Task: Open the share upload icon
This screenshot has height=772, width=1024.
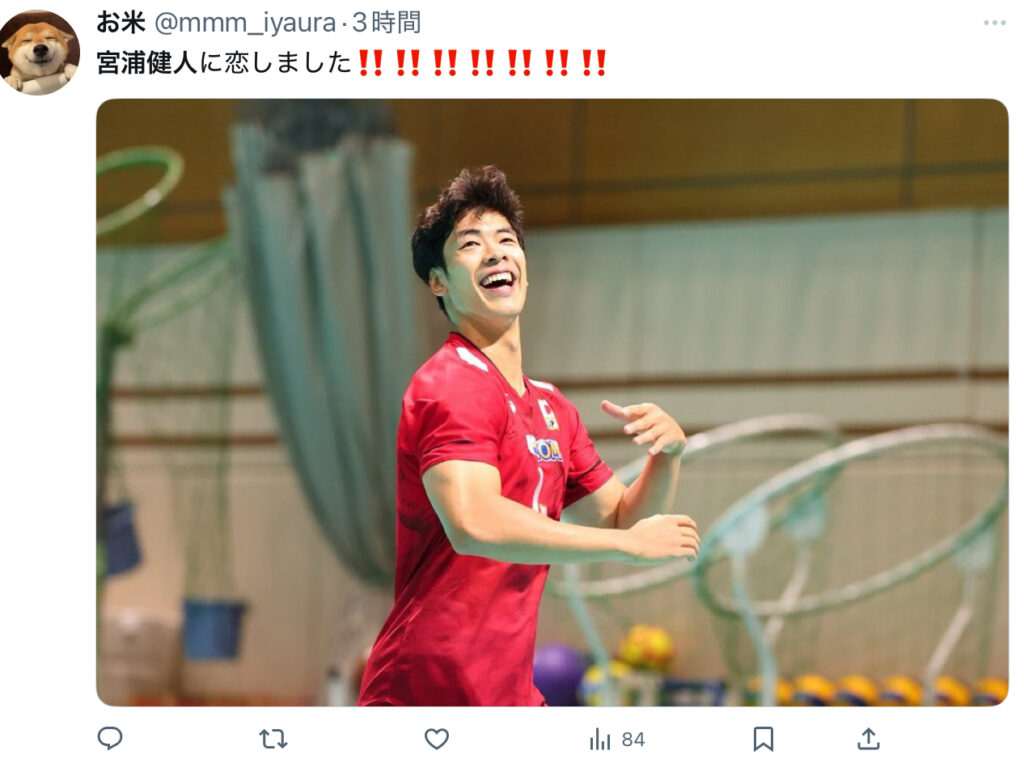Action: [x=868, y=739]
